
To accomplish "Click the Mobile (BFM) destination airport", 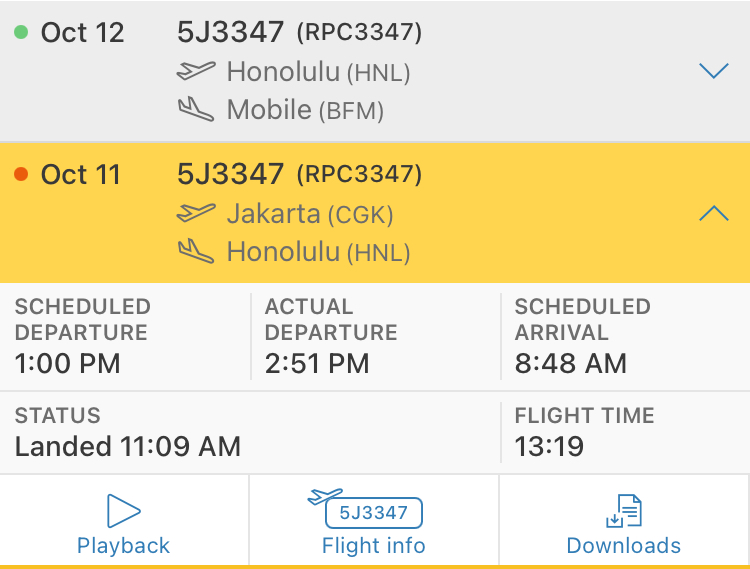I will click(x=305, y=110).
